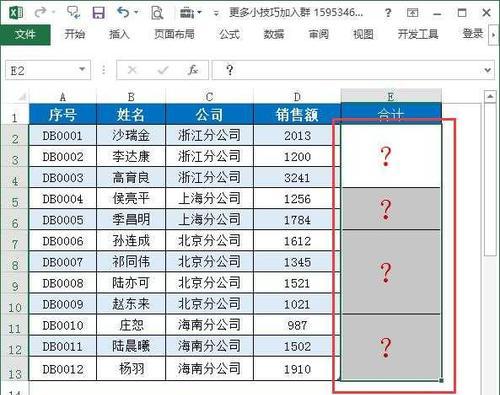The image size is (500, 395).
Task: Click the 登录 (Sign in) link
Action: (473, 33)
